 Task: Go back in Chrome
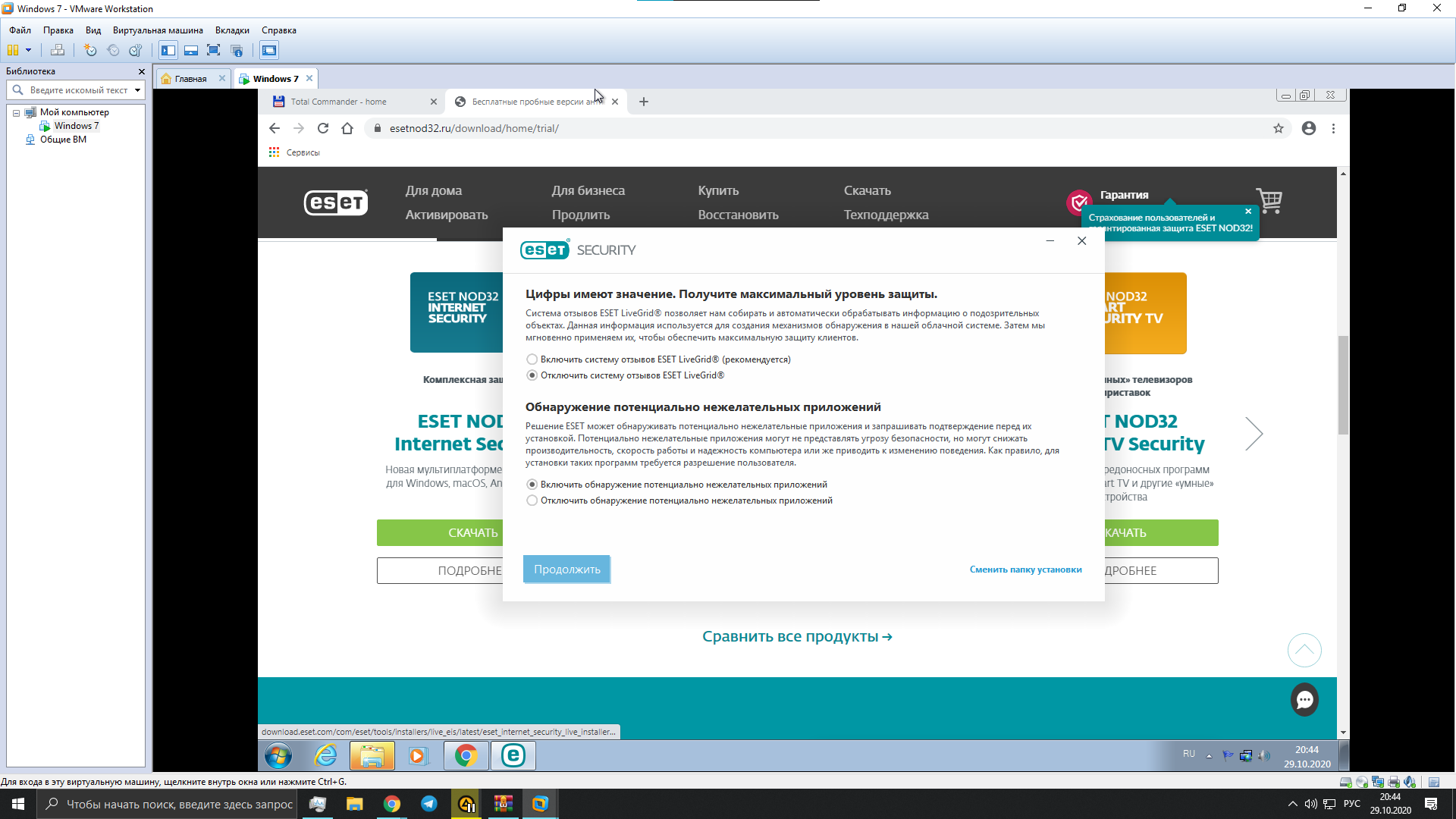[275, 129]
